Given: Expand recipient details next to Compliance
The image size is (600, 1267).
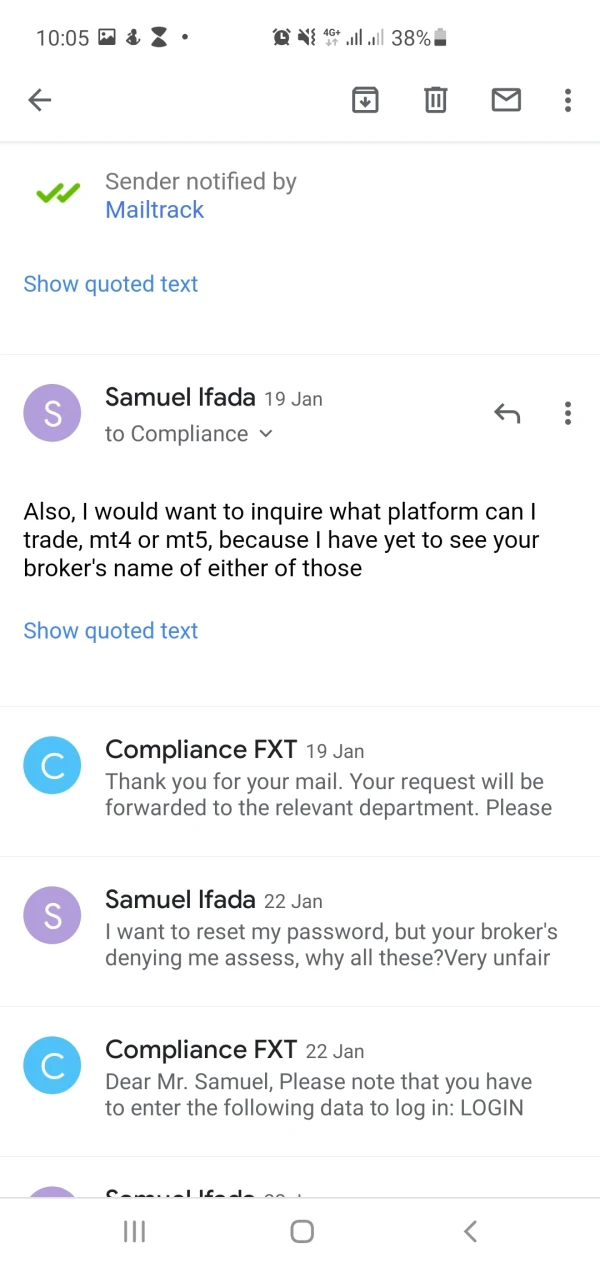Looking at the screenshot, I should [x=265, y=434].
